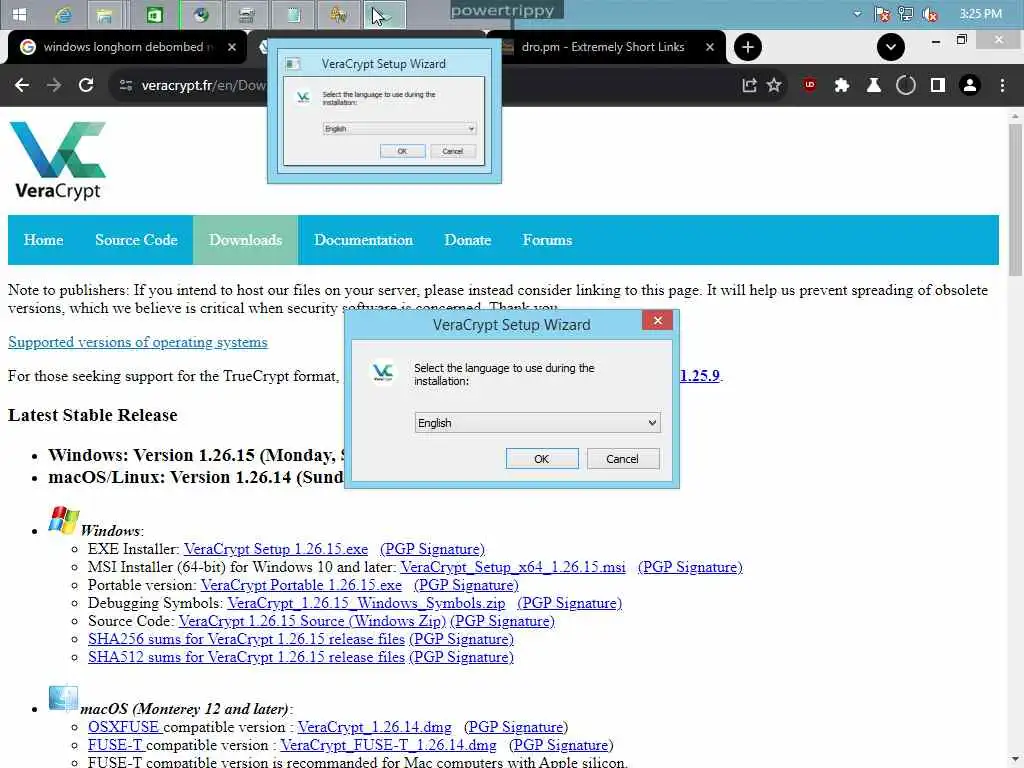The width and height of the screenshot is (1024, 768).
Task: Reload the VeraCrypt page
Action: click(x=86, y=85)
